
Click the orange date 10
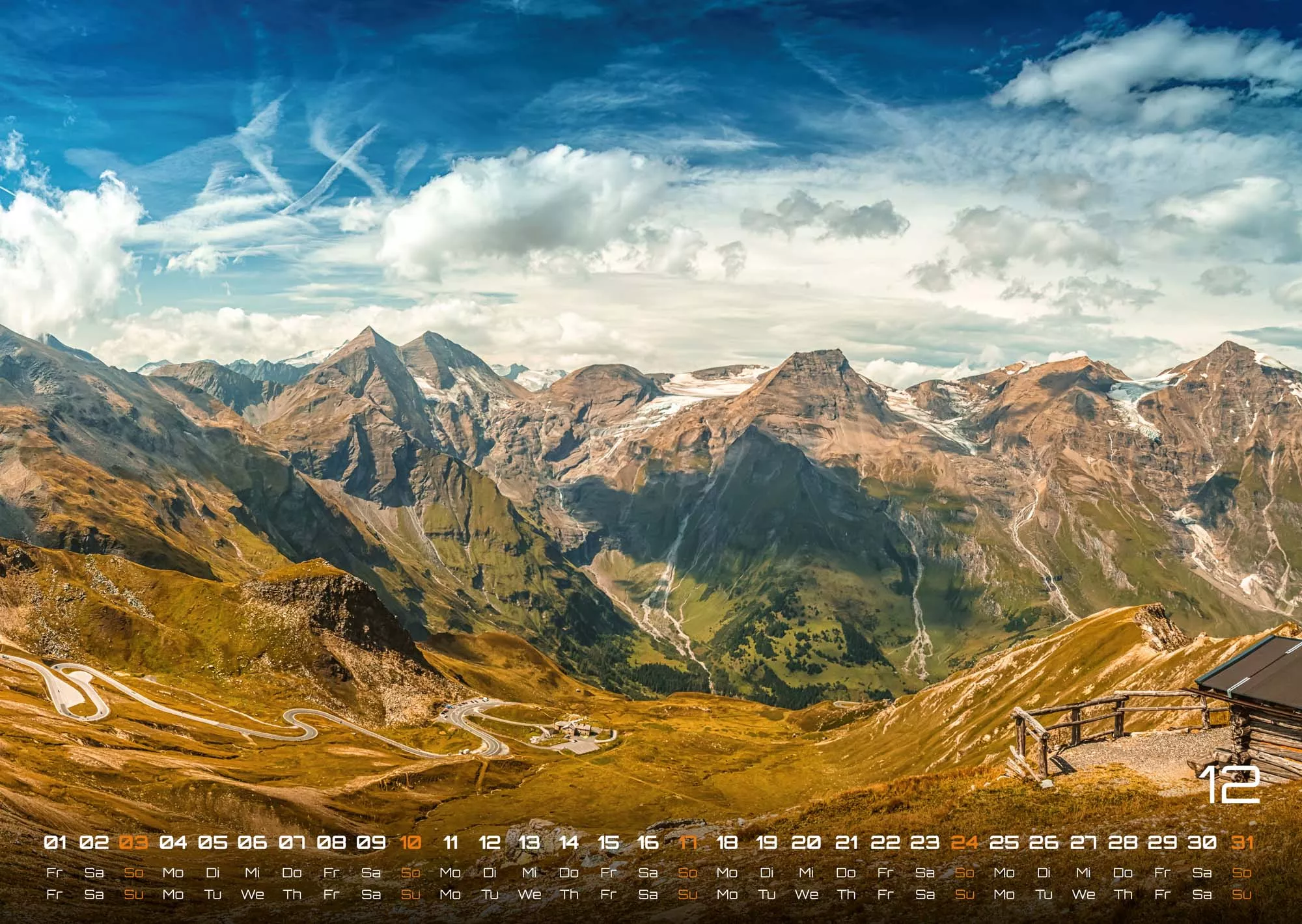411,843
